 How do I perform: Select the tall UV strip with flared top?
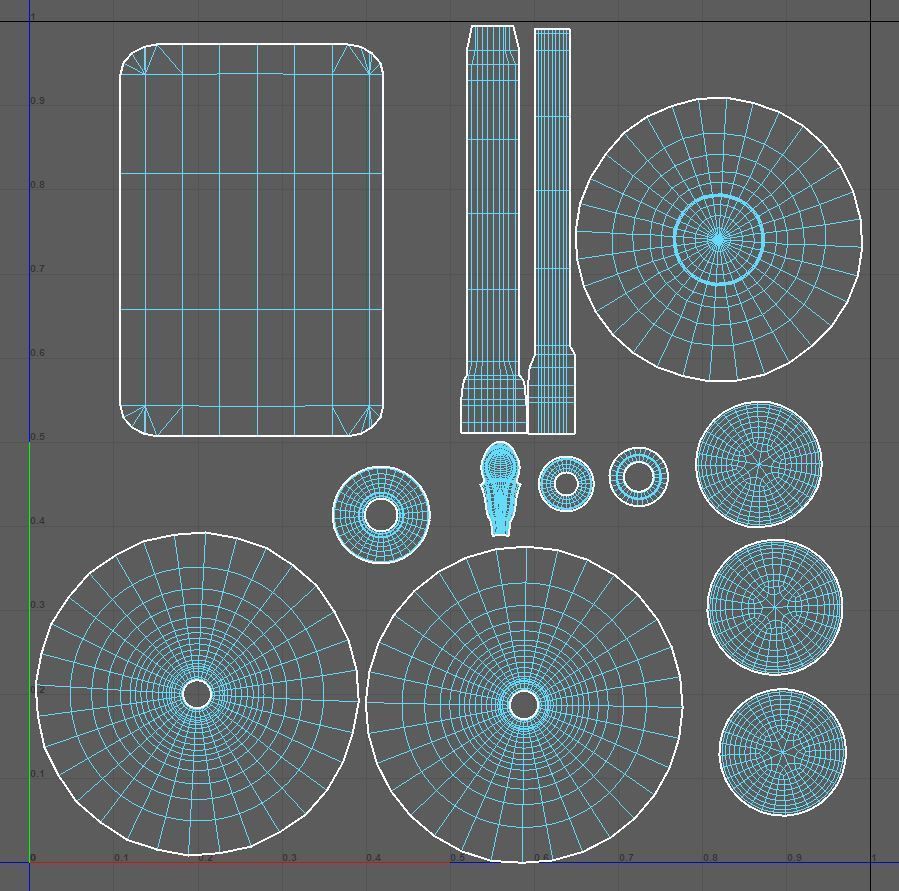tap(493, 229)
